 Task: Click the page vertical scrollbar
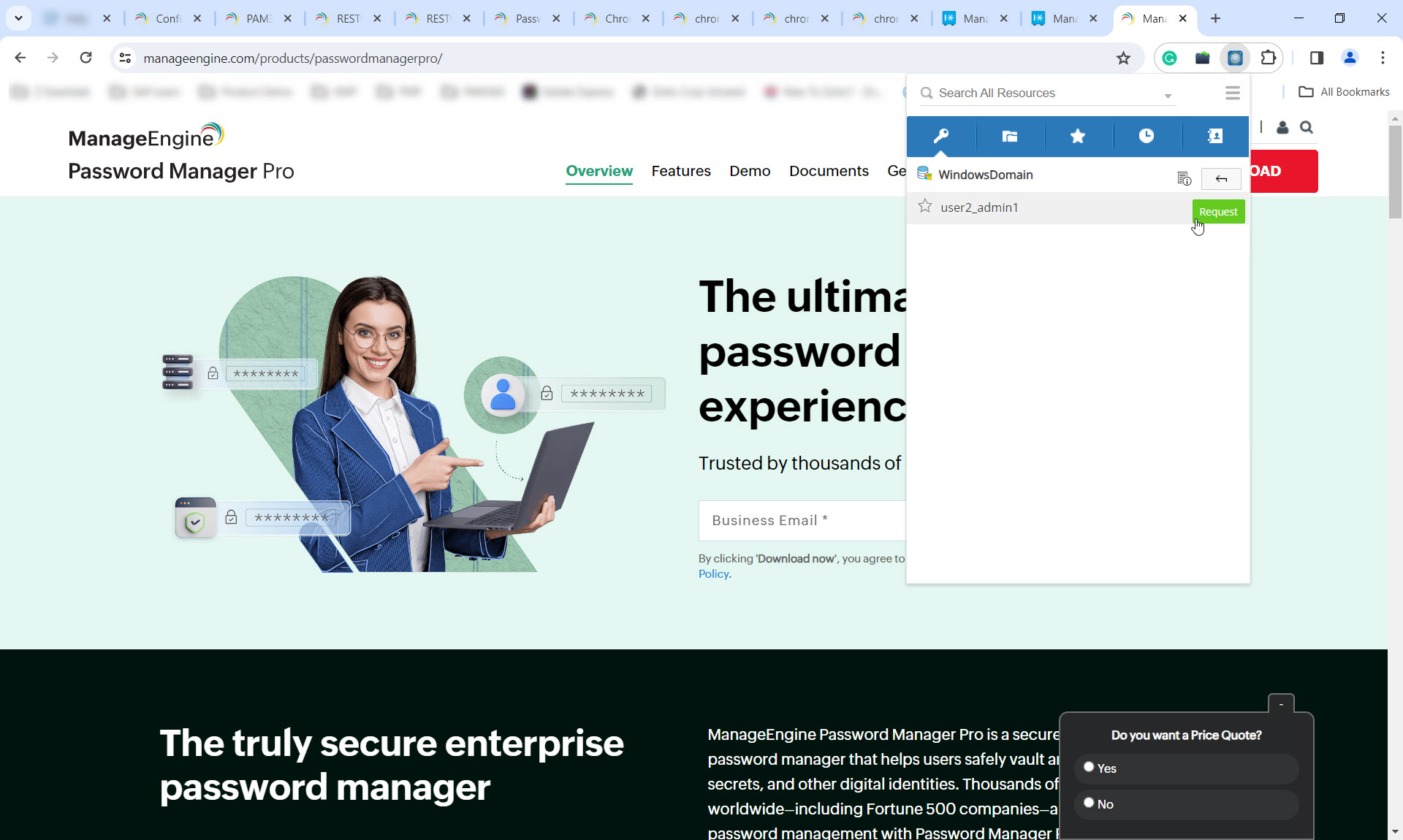click(1395, 172)
